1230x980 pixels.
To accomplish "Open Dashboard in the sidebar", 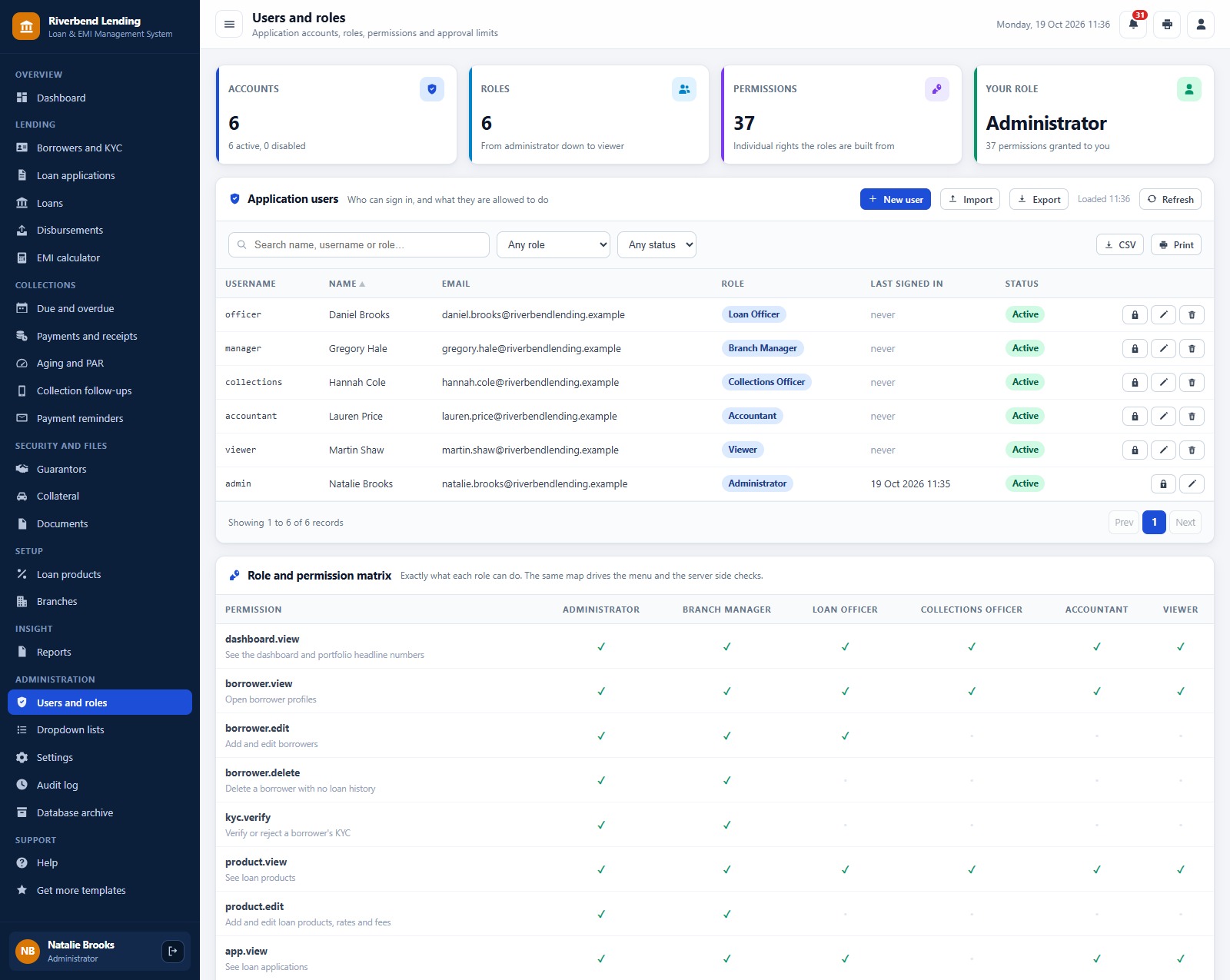I will [x=100, y=98].
